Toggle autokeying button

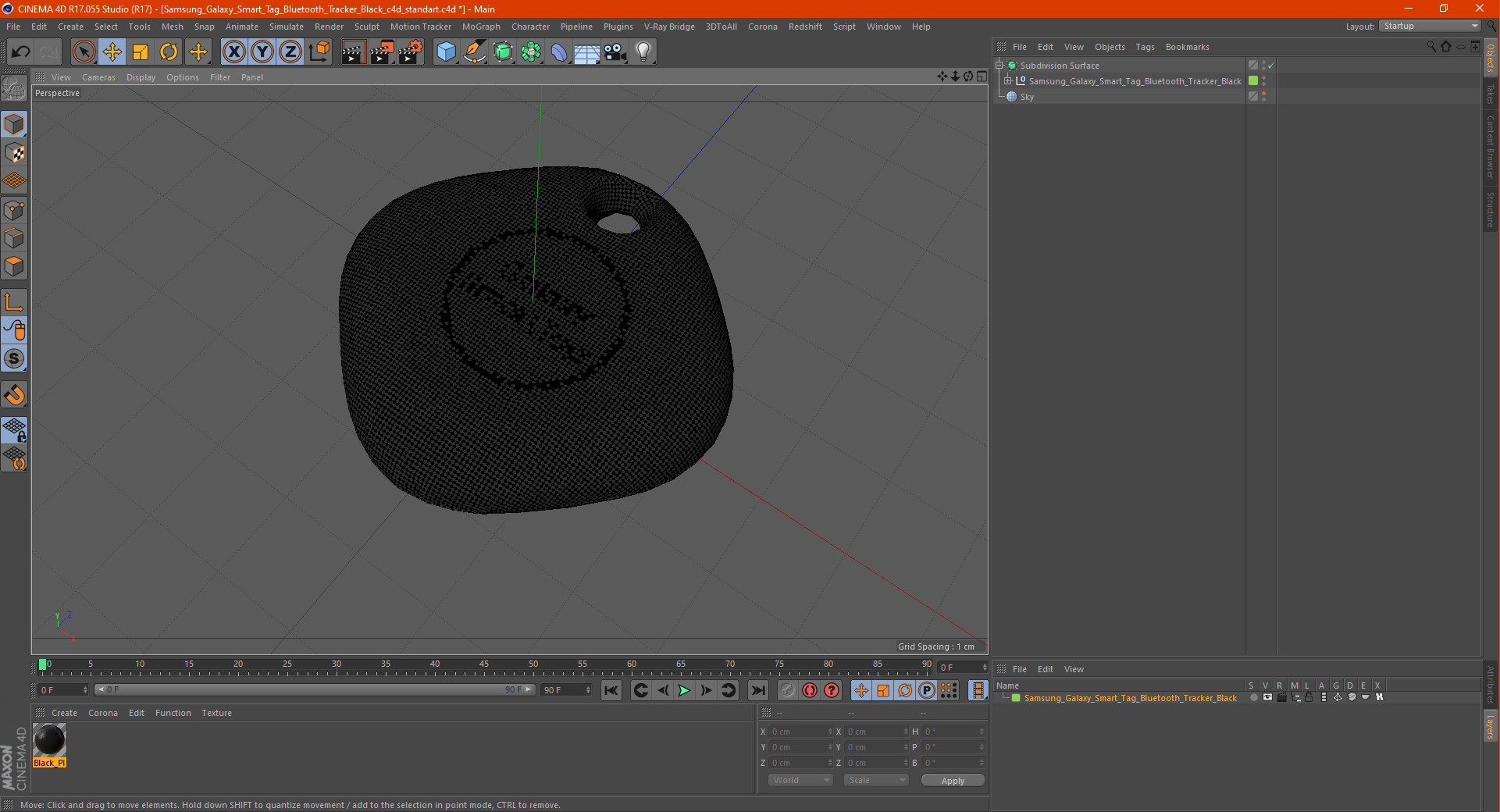810,690
